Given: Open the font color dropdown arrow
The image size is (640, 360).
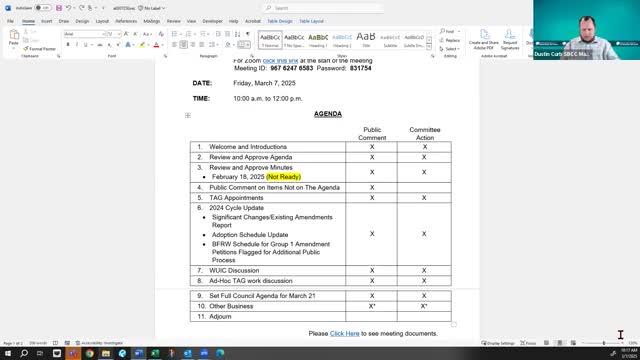Looking at the screenshot, I should coord(162,45).
